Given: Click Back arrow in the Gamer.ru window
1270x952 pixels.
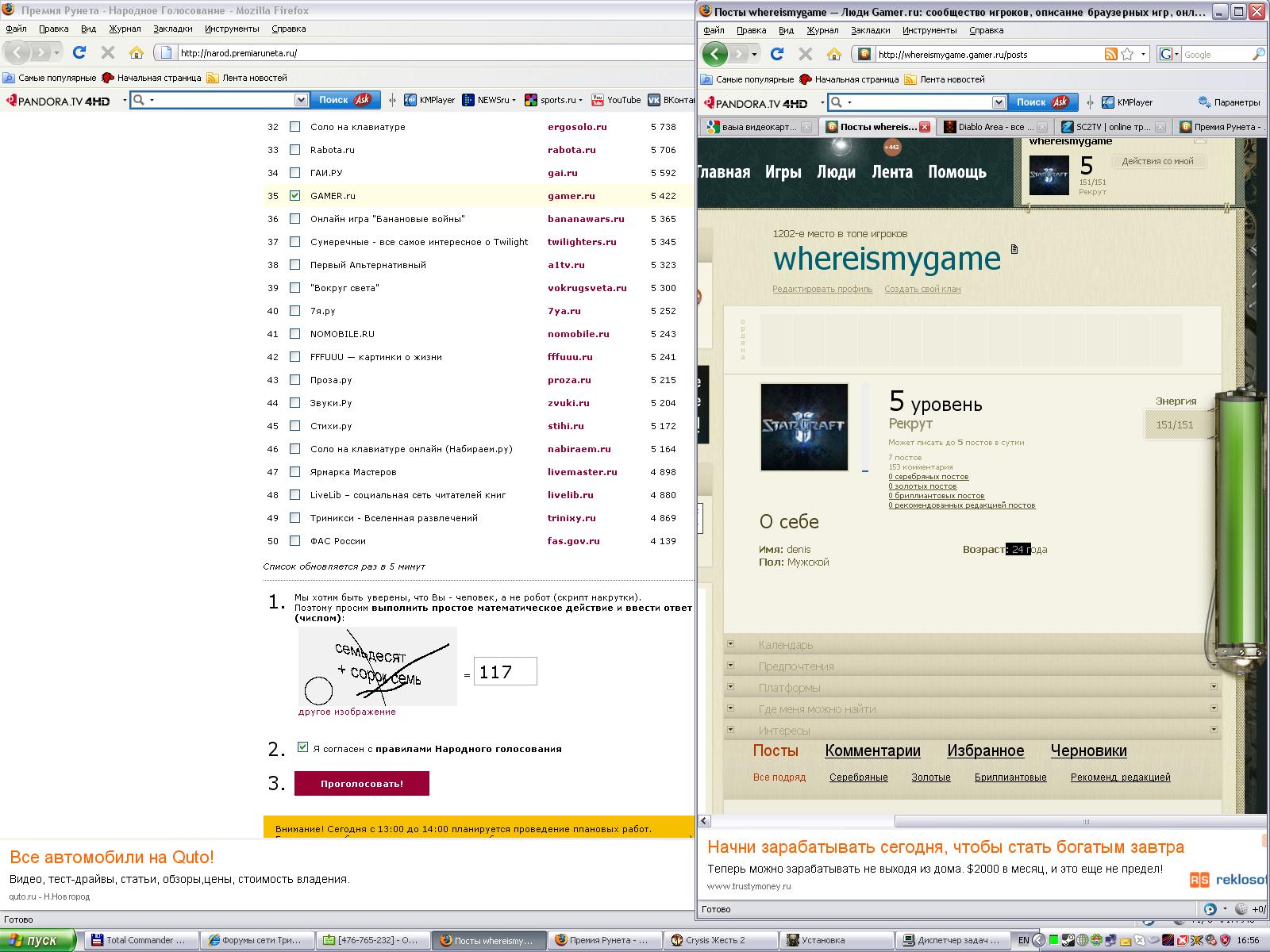Looking at the screenshot, I should pos(714,54).
